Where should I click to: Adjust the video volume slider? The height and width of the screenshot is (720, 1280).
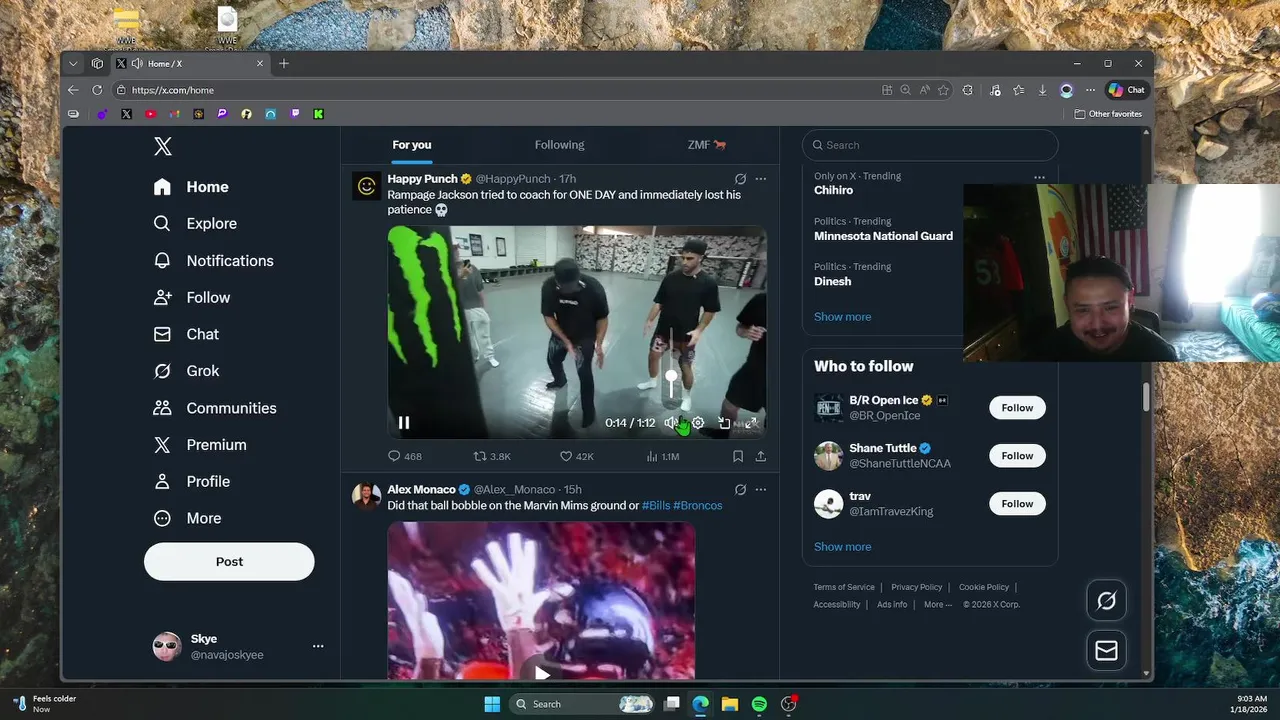coord(671,377)
